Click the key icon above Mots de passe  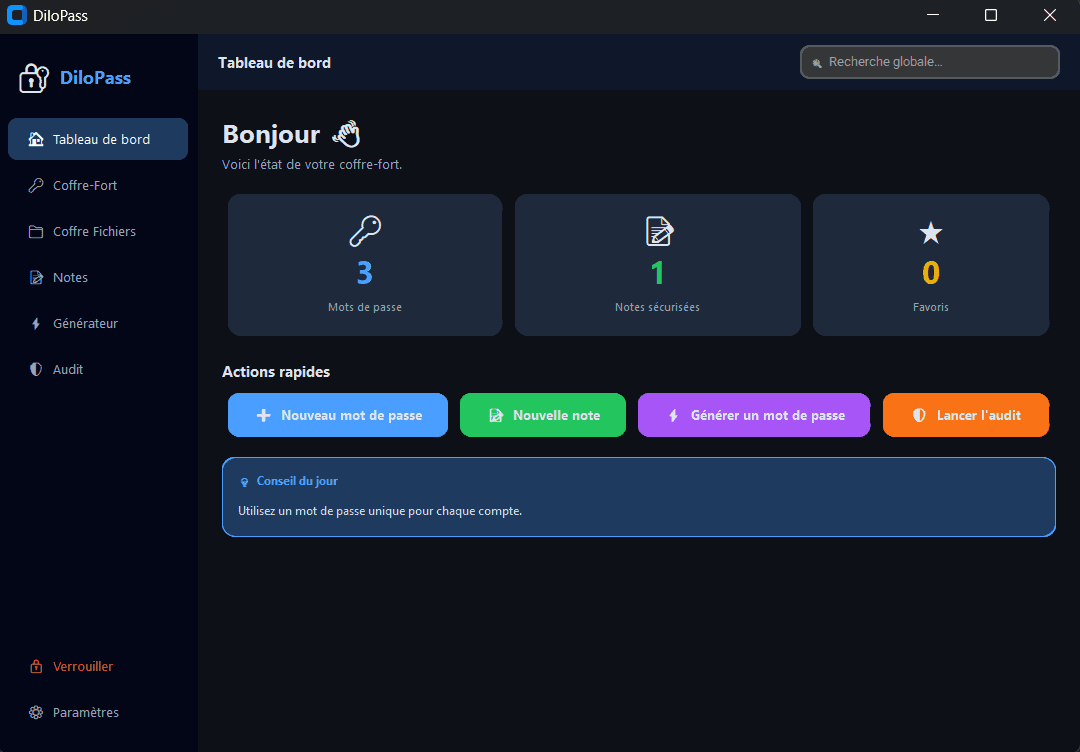pyautogui.click(x=365, y=231)
